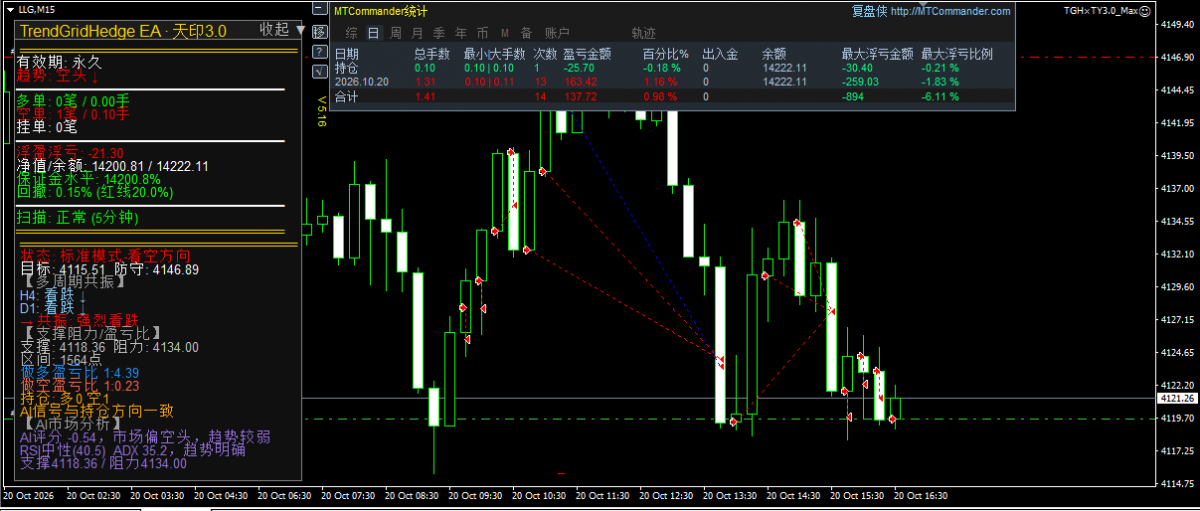1200x511 pixels.
Task: Open the http://MTCommander.com link
Action: [949, 12]
